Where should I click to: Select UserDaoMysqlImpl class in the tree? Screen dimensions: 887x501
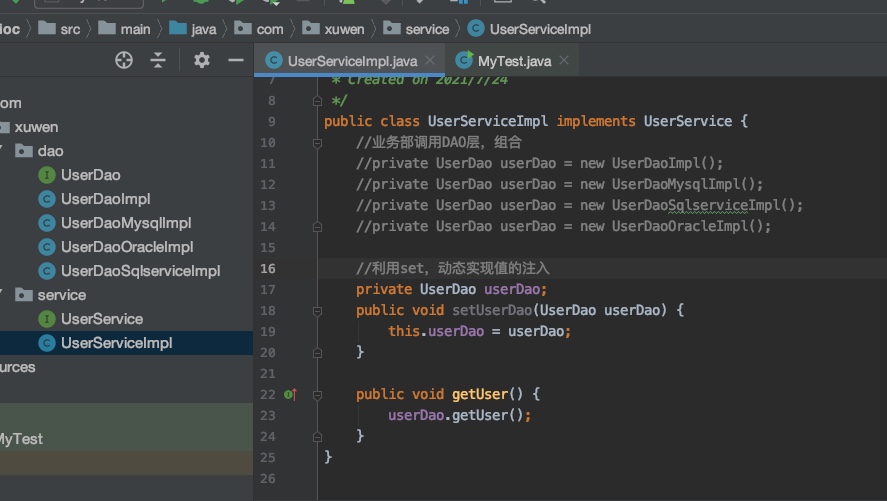(125, 223)
